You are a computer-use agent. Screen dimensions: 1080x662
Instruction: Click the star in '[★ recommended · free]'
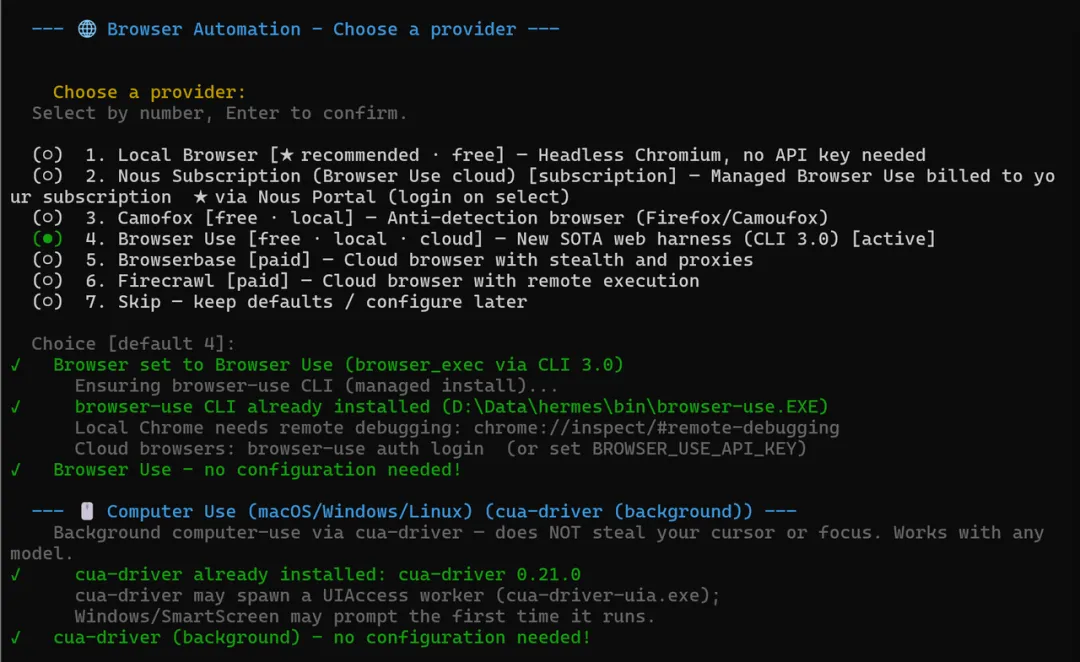tap(287, 155)
